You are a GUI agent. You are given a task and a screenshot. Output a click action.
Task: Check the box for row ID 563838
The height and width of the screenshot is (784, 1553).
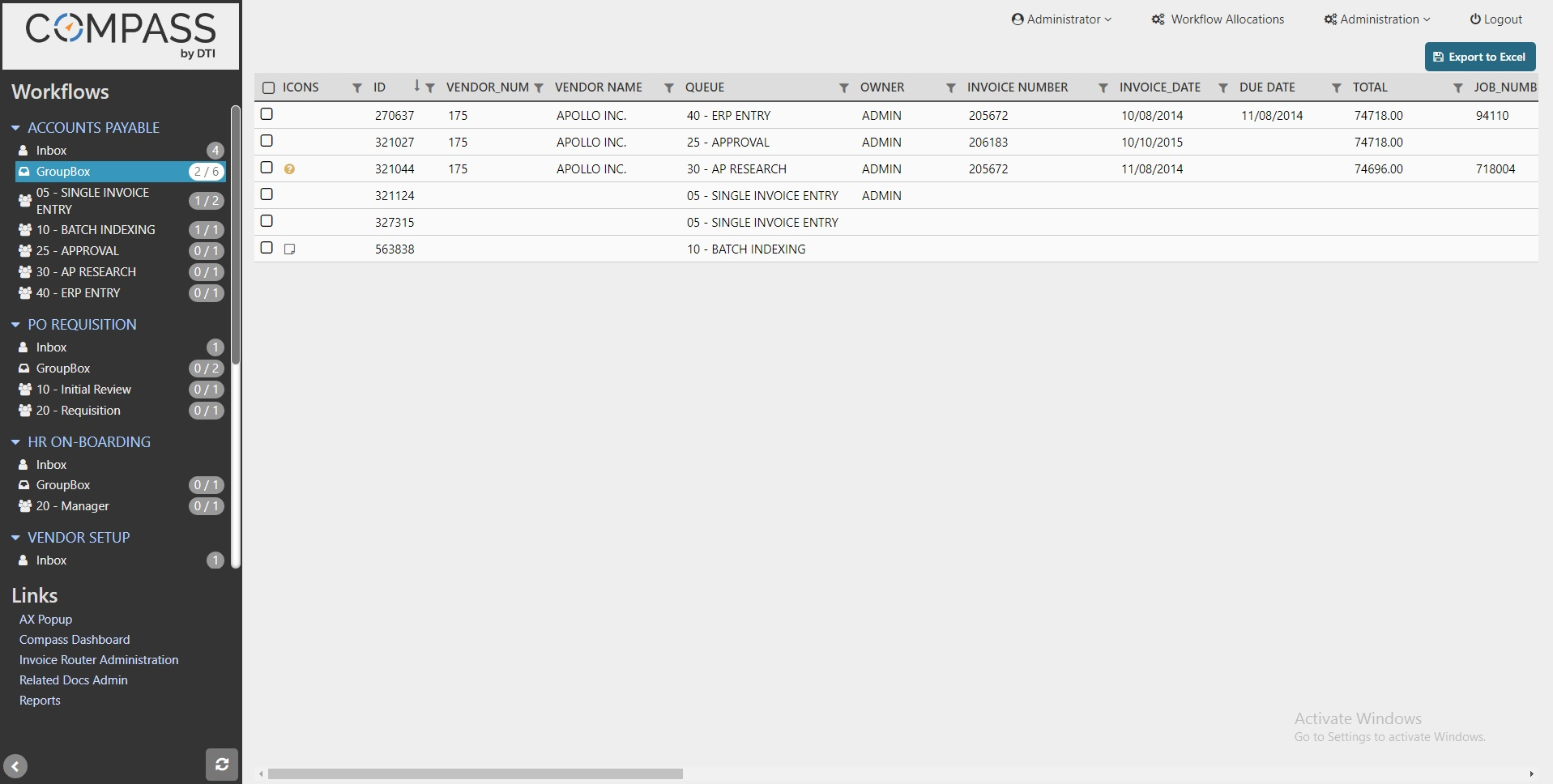click(267, 248)
